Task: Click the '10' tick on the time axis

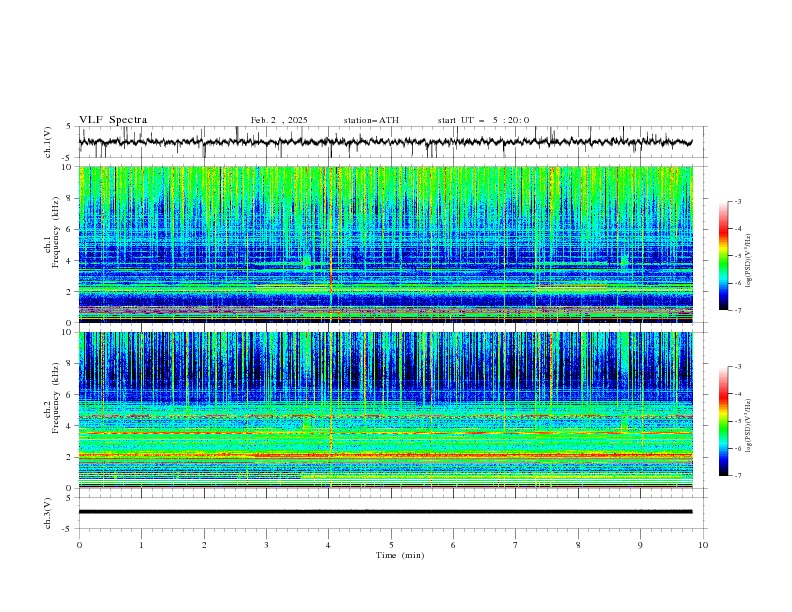Action: 703,545
